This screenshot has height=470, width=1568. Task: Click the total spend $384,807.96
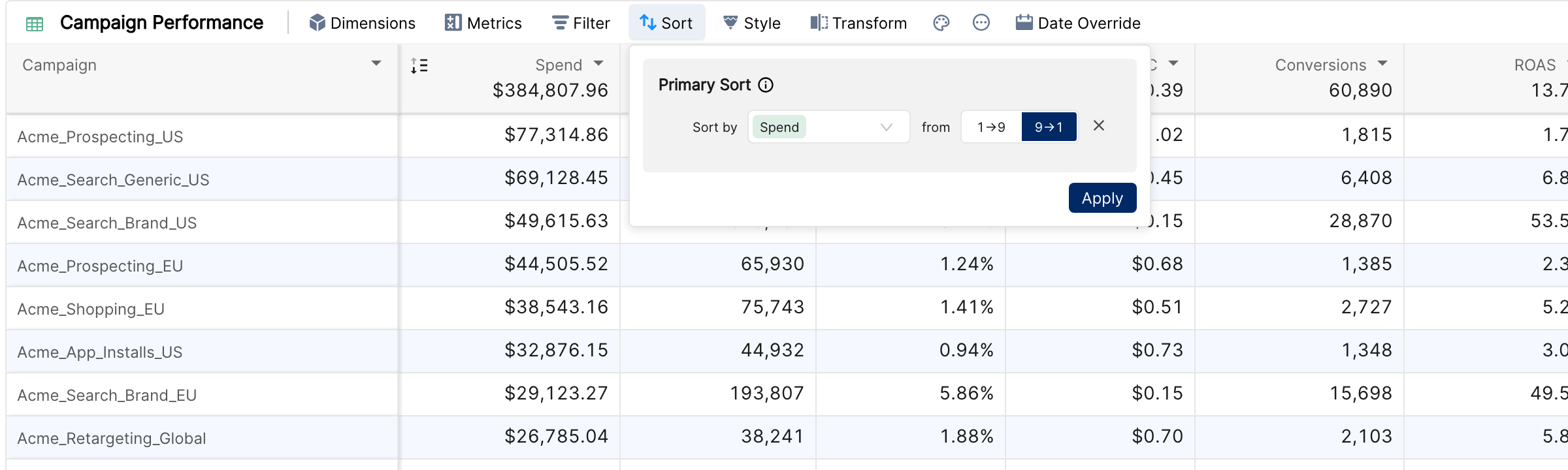tap(550, 90)
